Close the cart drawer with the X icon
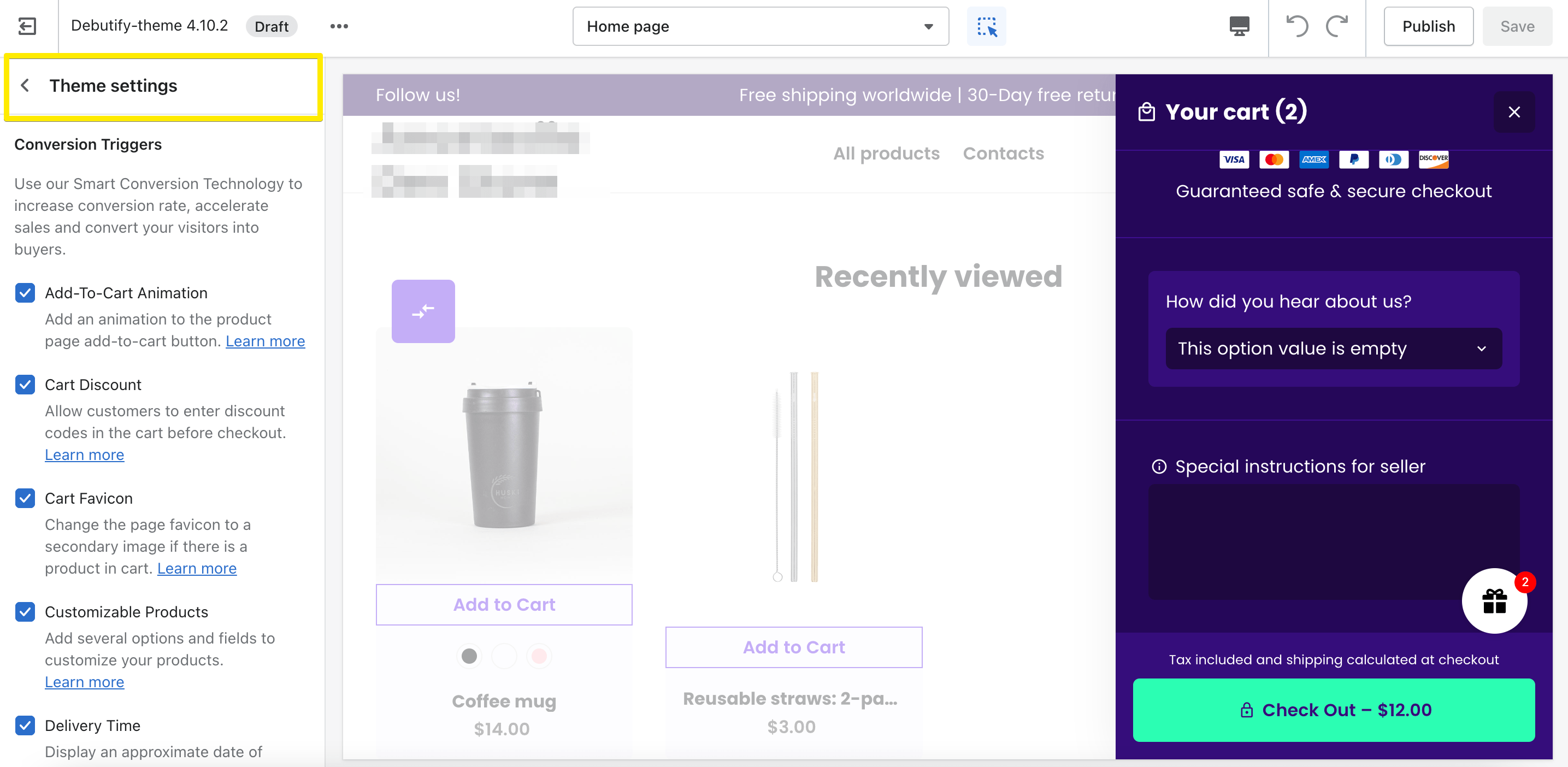The width and height of the screenshot is (1568, 767). pyautogui.click(x=1514, y=112)
